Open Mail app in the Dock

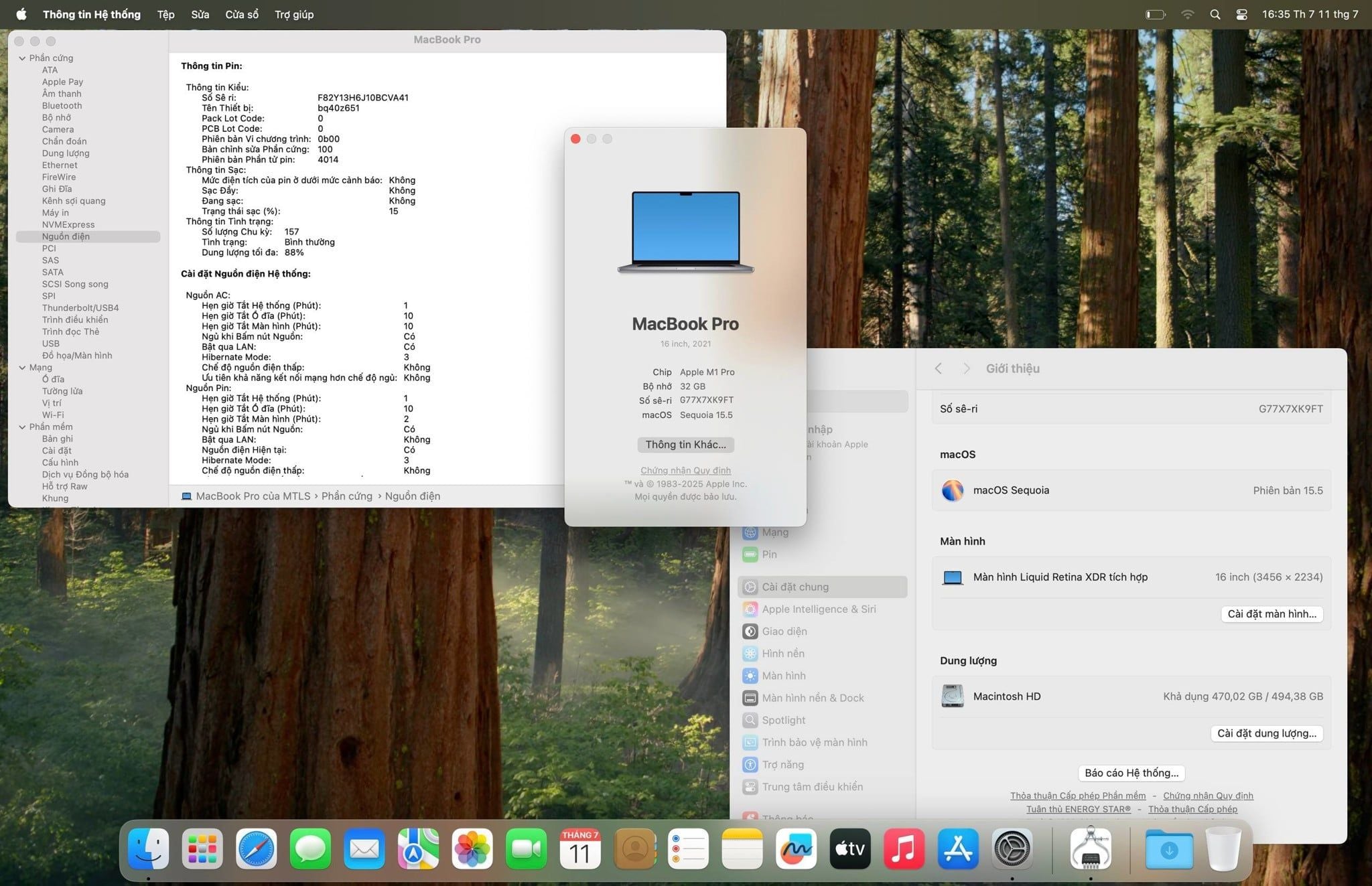364,848
